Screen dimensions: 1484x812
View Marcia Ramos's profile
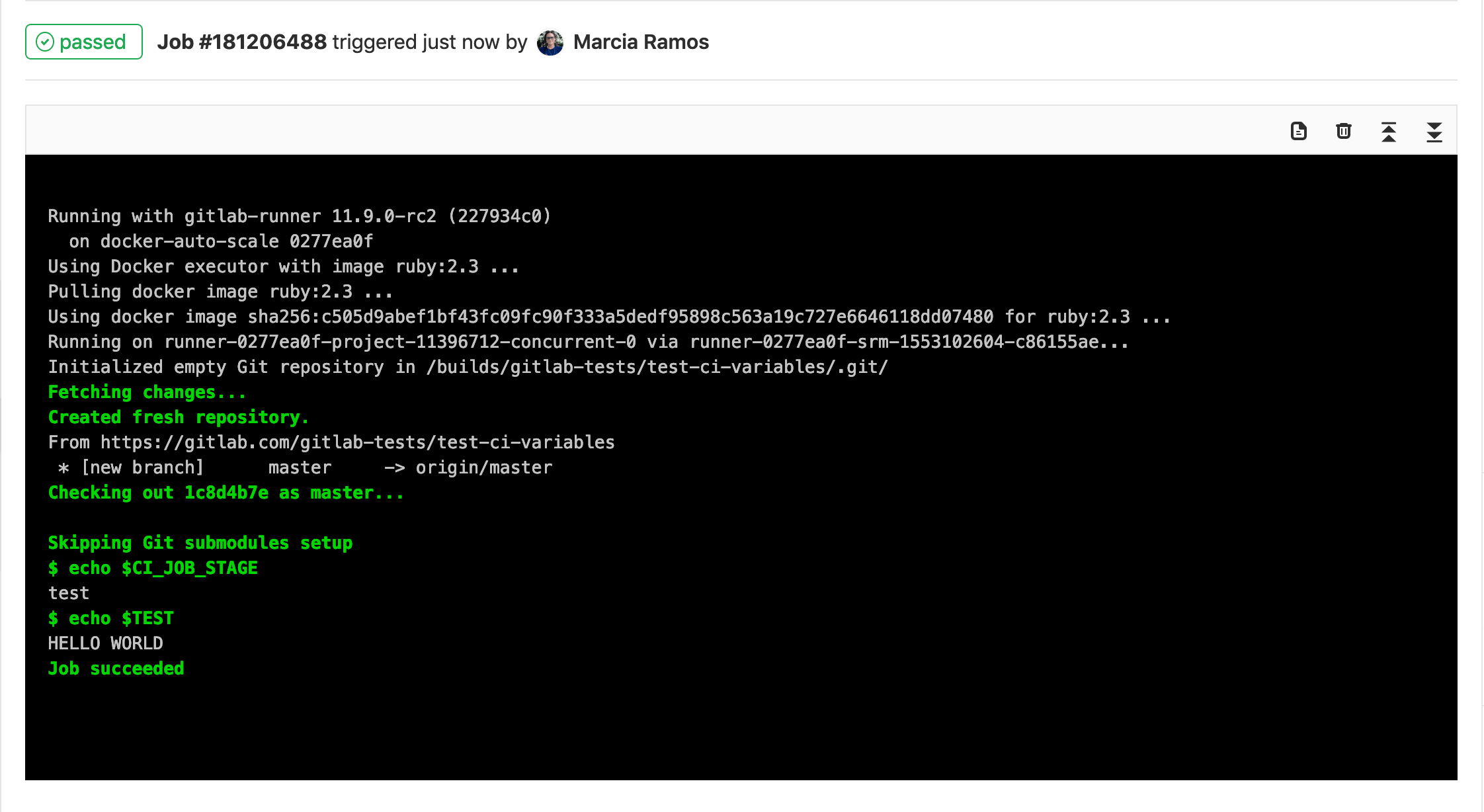tap(640, 42)
